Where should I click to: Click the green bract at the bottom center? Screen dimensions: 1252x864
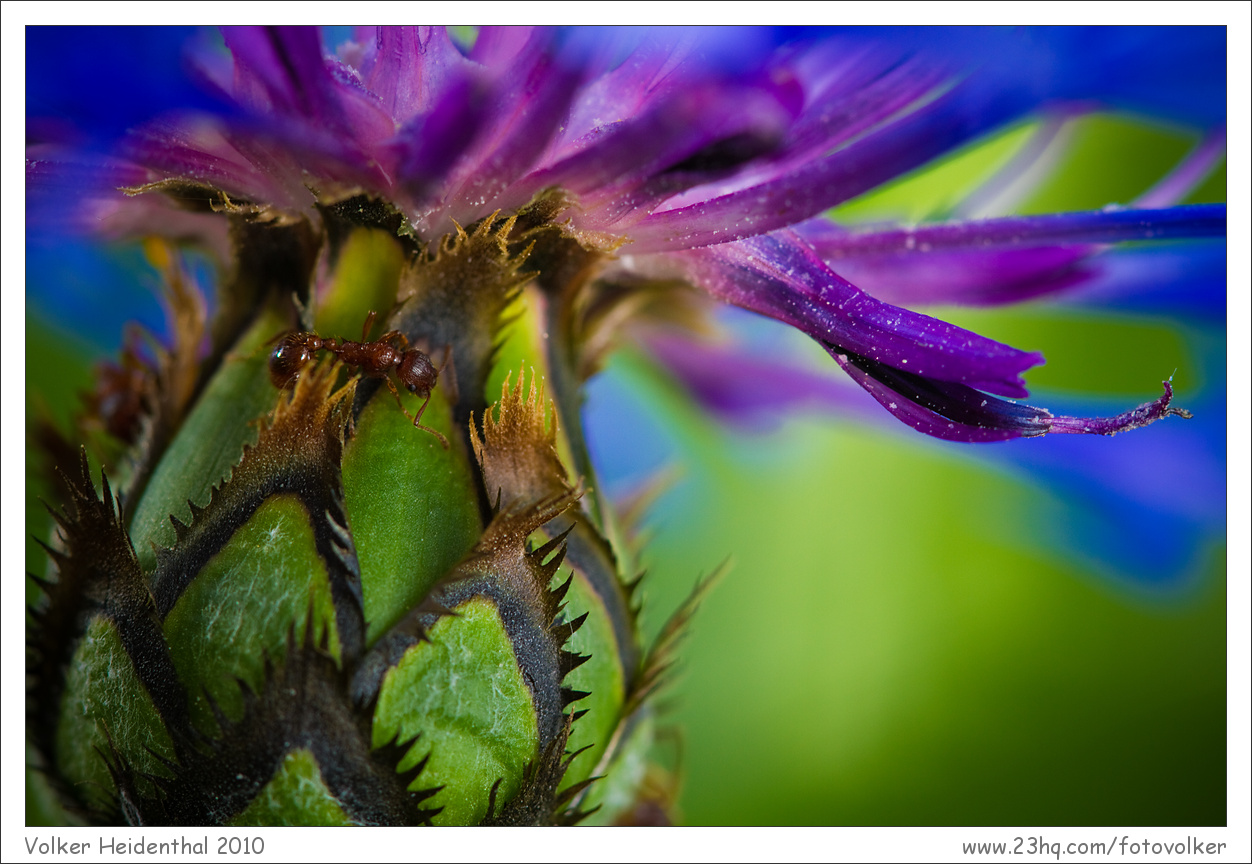point(458,700)
